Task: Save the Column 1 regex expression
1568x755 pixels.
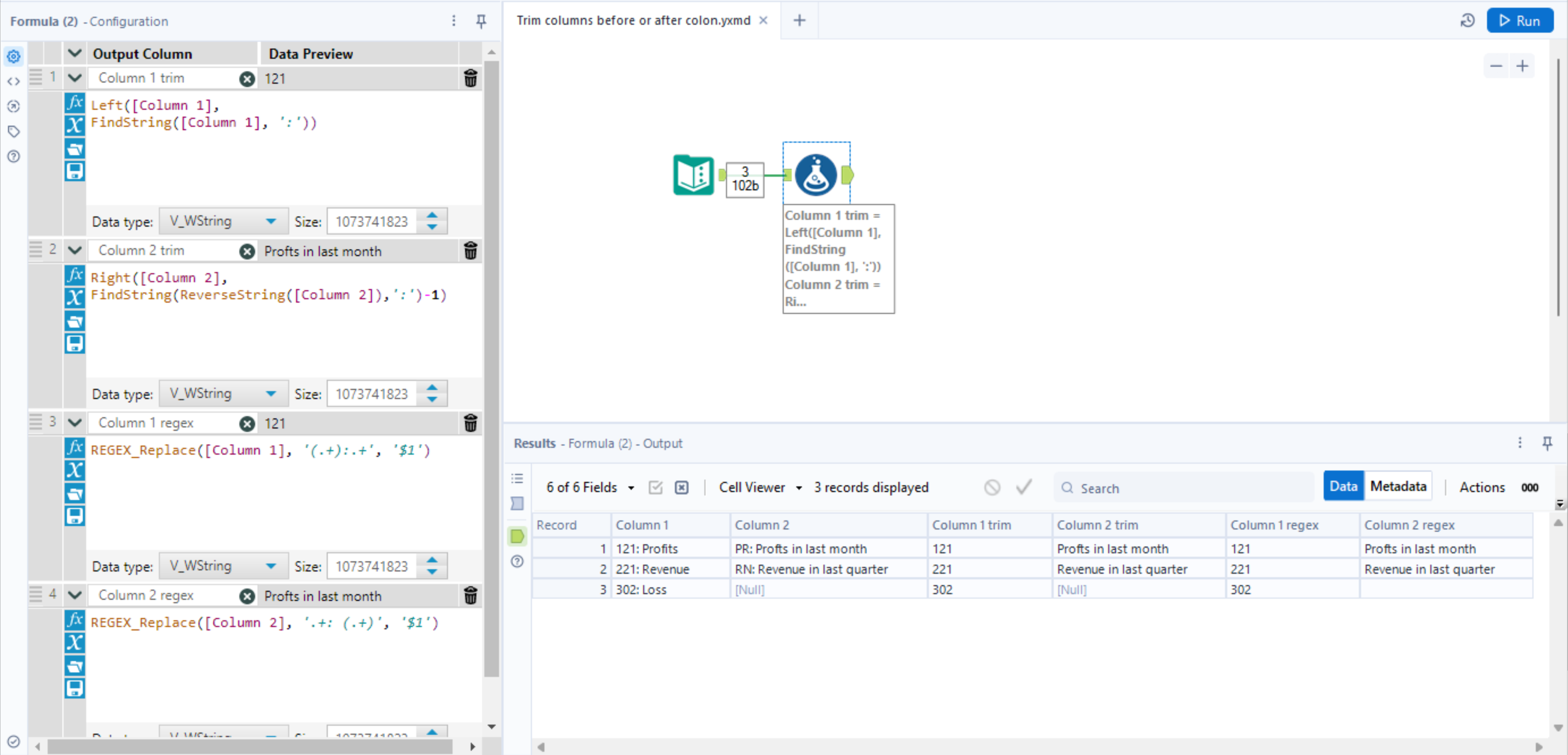Action: coord(74,516)
